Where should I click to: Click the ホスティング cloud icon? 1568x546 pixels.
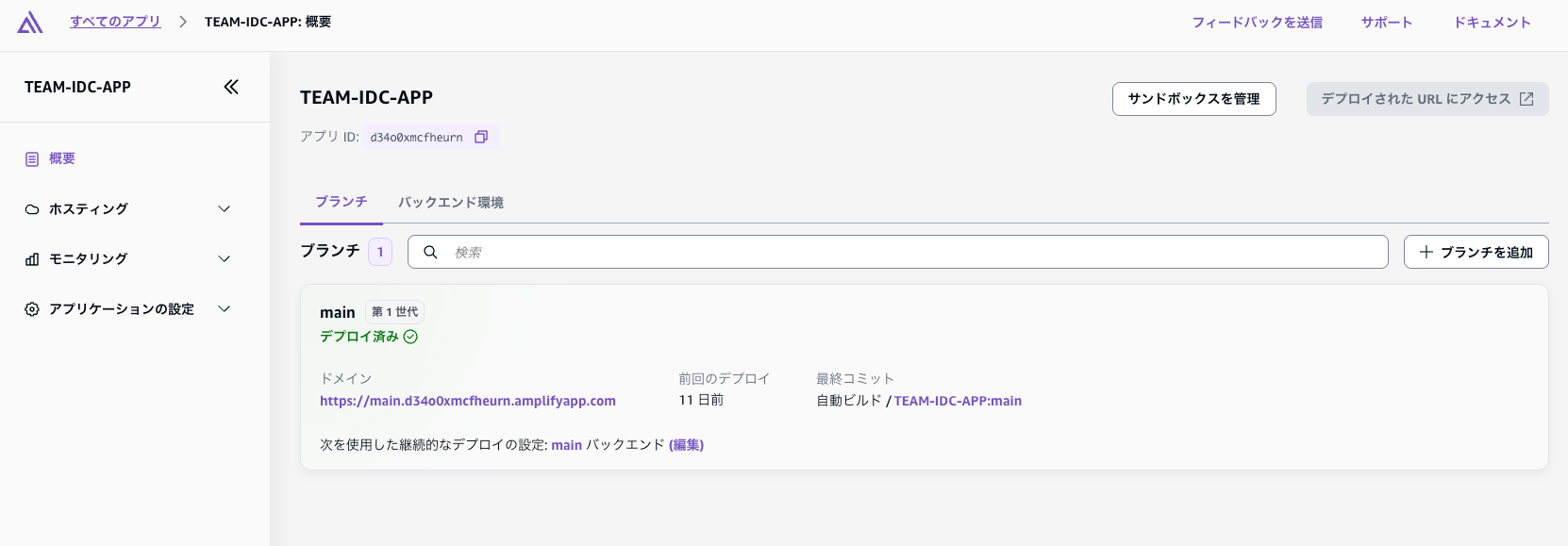pyautogui.click(x=32, y=209)
